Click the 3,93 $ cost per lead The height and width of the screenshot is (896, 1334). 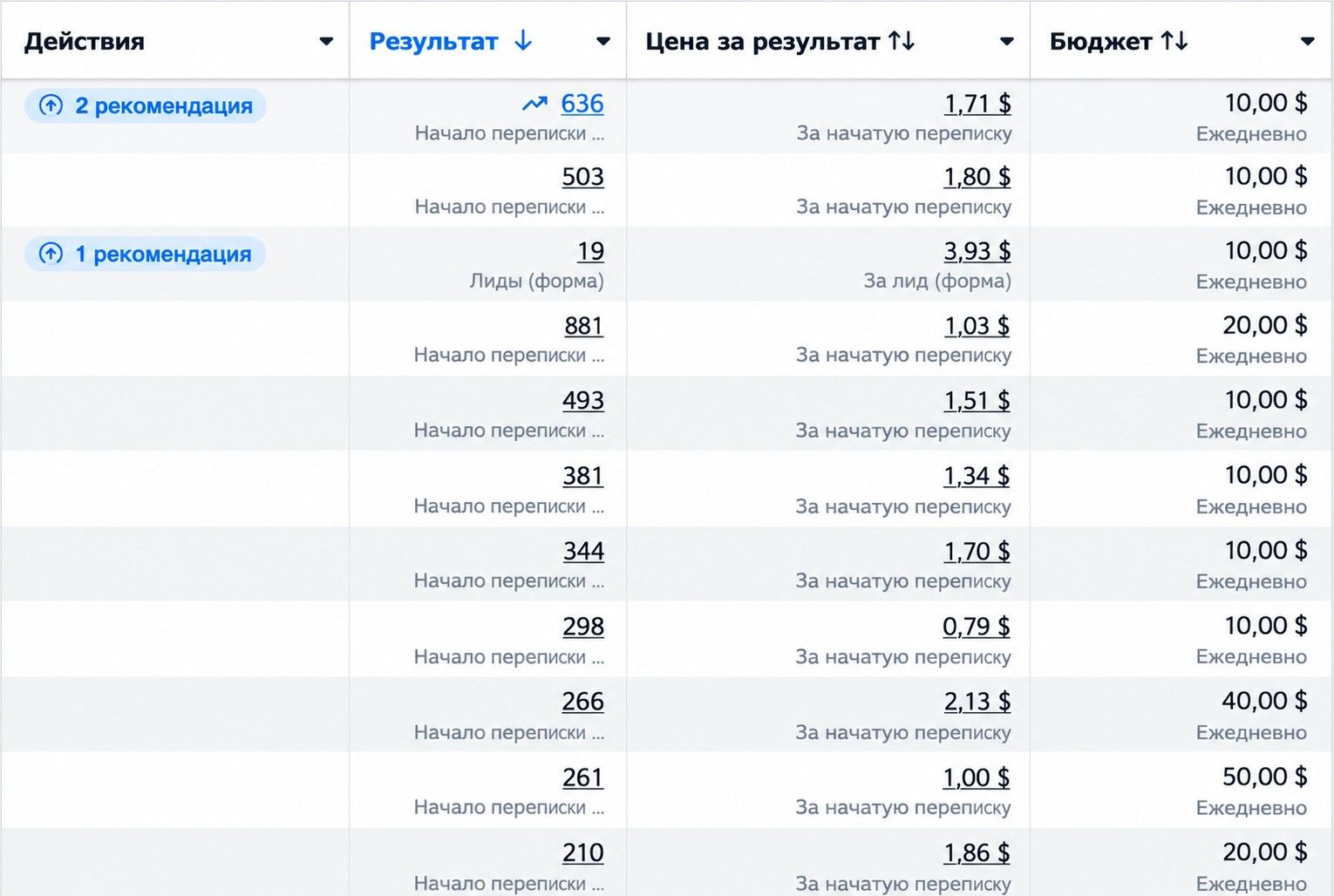977,251
